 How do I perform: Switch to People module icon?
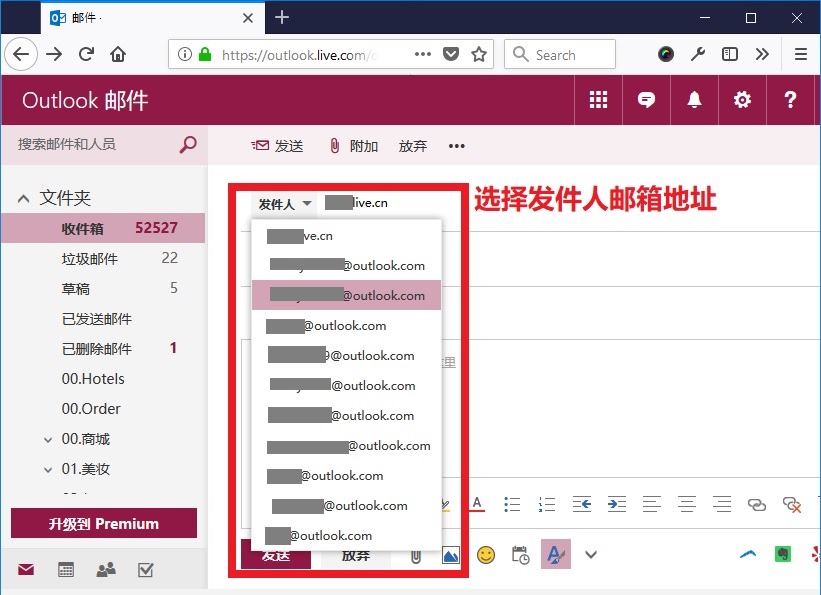click(106, 569)
